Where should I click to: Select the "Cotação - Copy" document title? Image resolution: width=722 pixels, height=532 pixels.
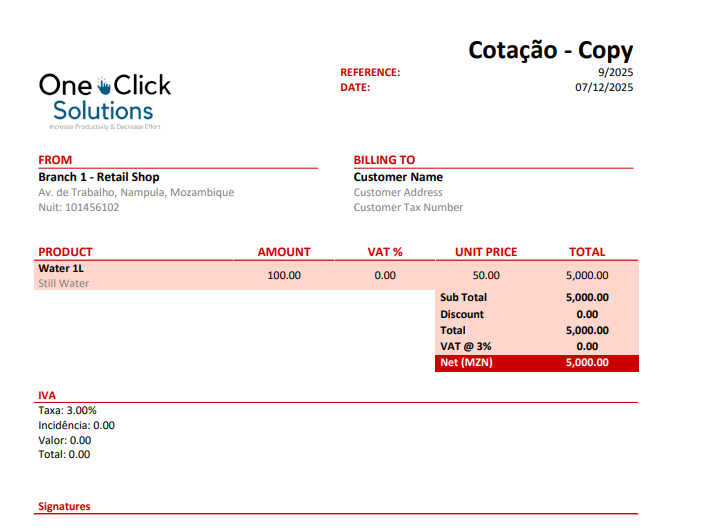[x=550, y=50]
